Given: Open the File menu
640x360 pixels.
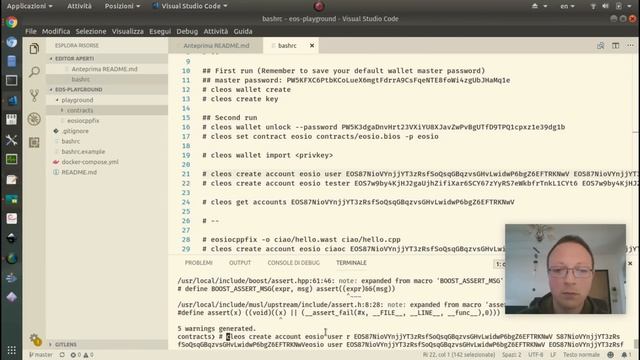Looking at the screenshot, I should point(31,31).
